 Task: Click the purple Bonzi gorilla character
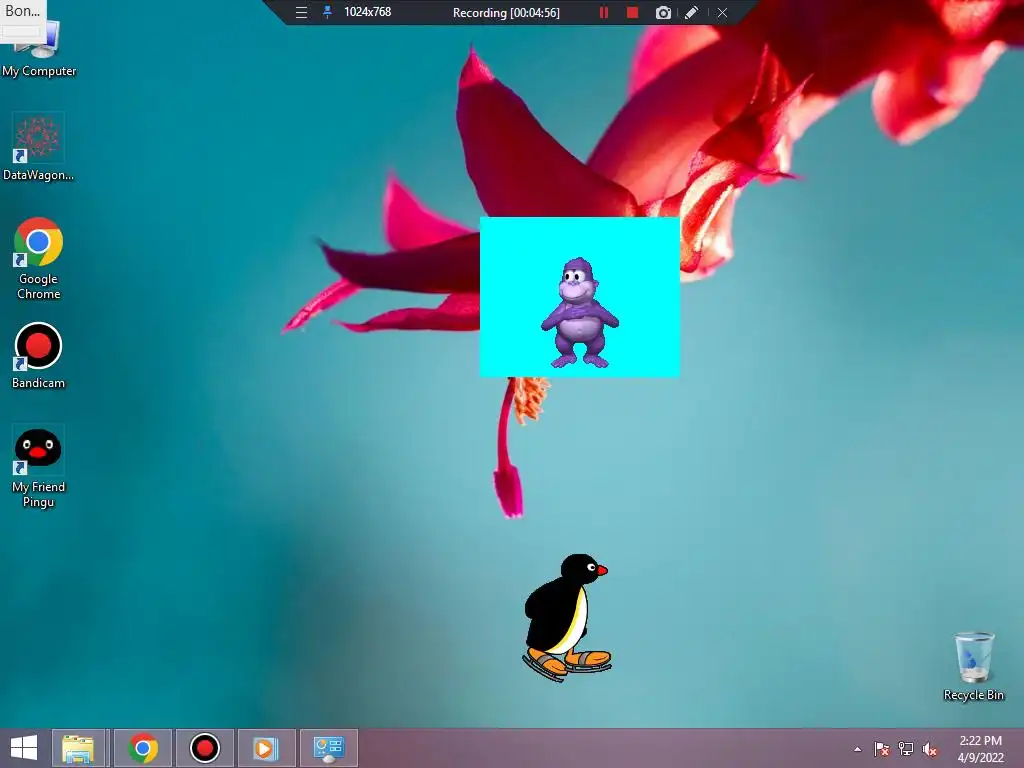click(579, 313)
